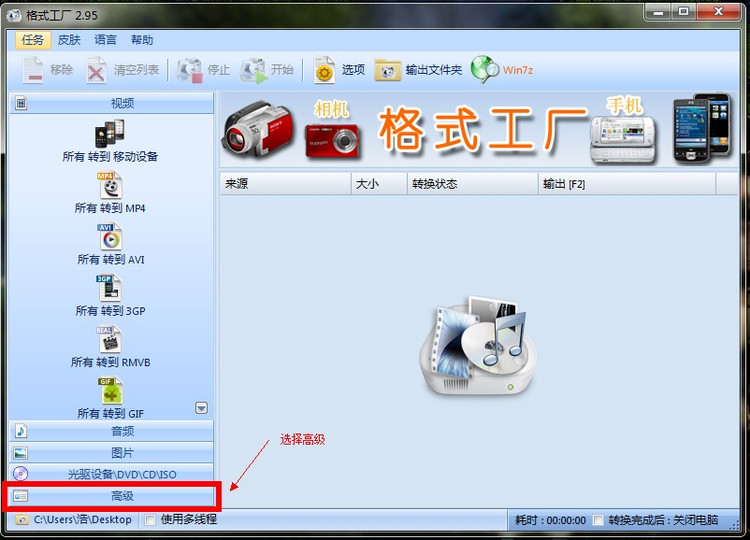The width and height of the screenshot is (750, 540).
Task: Open the 皮肤 menu
Action: point(69,40)
